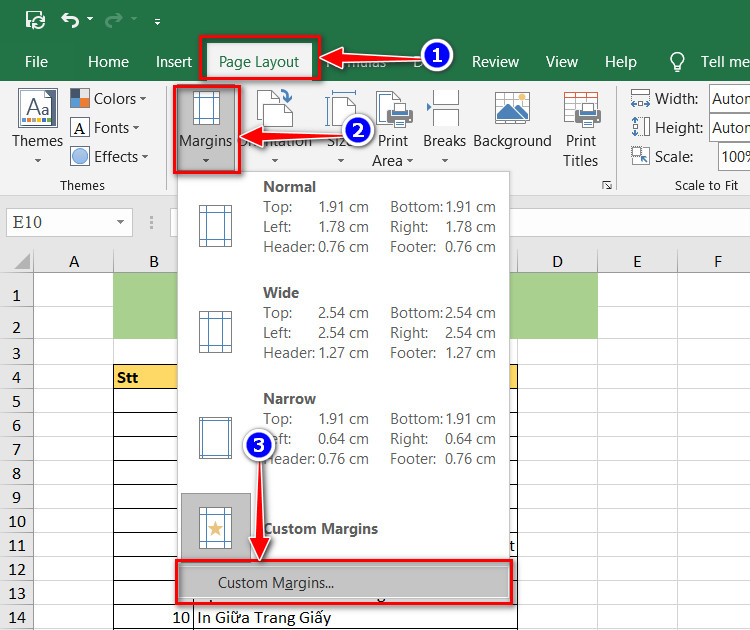
Task: Open the Themes gallery icon
Action: coord(38,108)
